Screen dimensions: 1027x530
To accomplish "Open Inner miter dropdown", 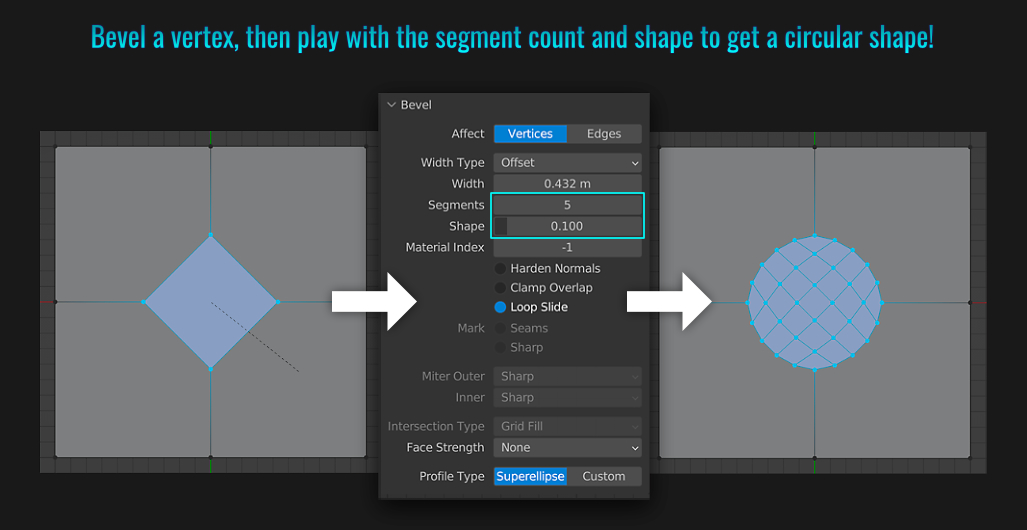I will point(567,398).
